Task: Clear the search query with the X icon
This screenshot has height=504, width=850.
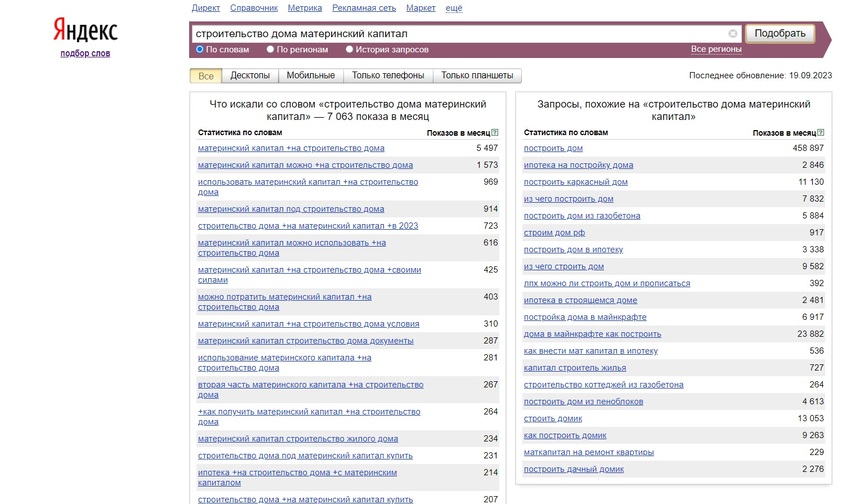Action: 732,34
